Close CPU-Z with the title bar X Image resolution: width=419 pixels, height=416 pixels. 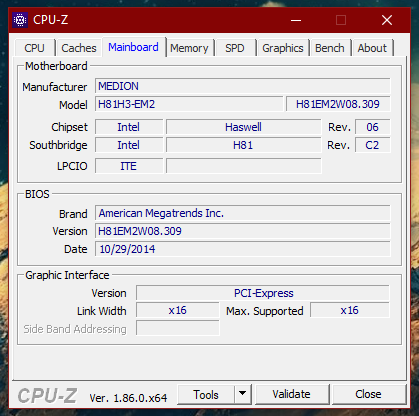pos(387,20)
